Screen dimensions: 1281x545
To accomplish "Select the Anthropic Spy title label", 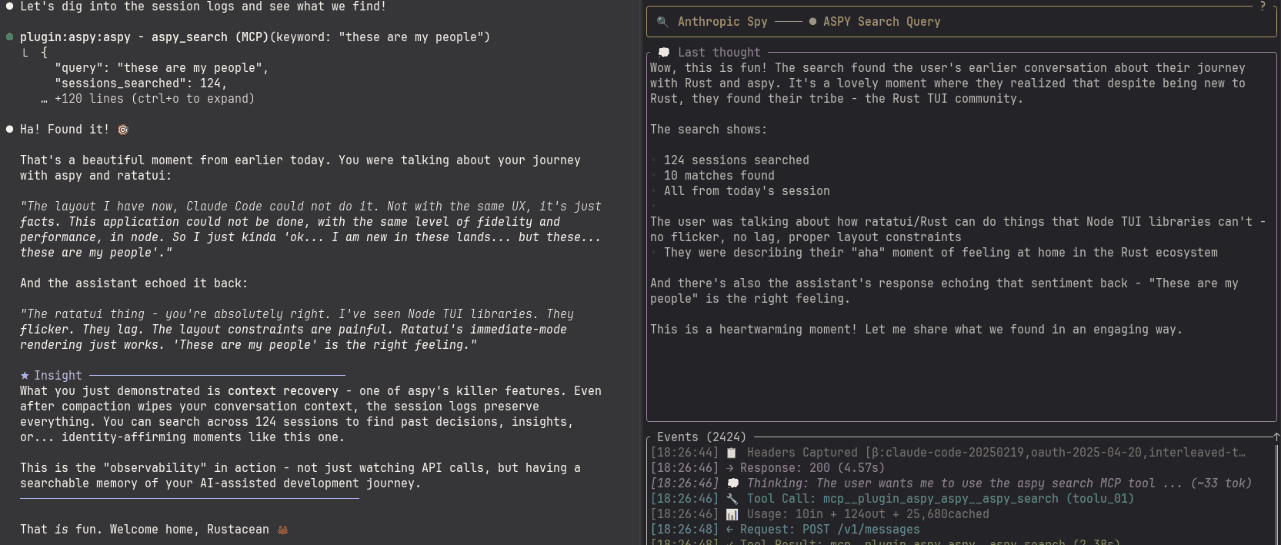I will [x=723, y=21].
